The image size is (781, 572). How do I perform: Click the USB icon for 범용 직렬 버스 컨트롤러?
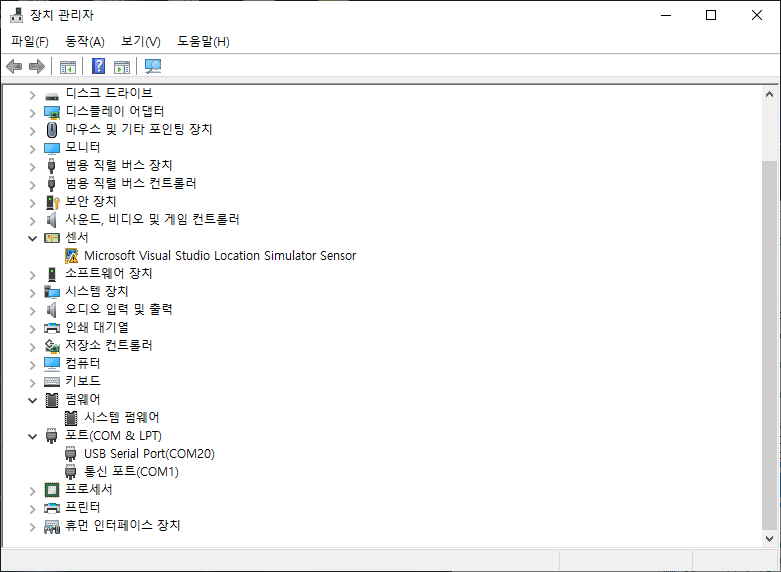[51, 184]
